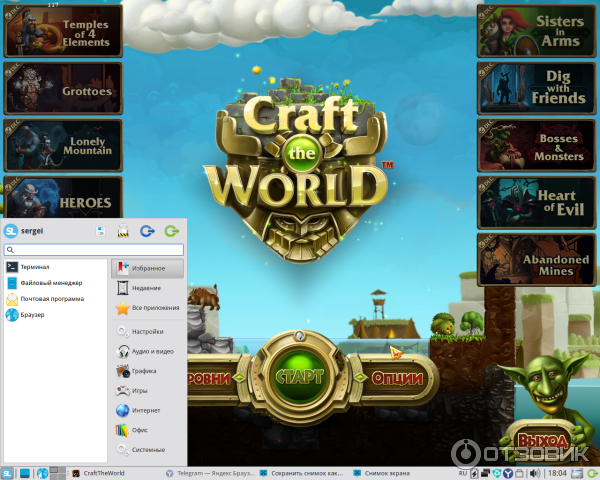This screenshot has width=600, height=480.
Task: Expand the Все приложения category
Action: pyautogui.click(x=152, y=309)
